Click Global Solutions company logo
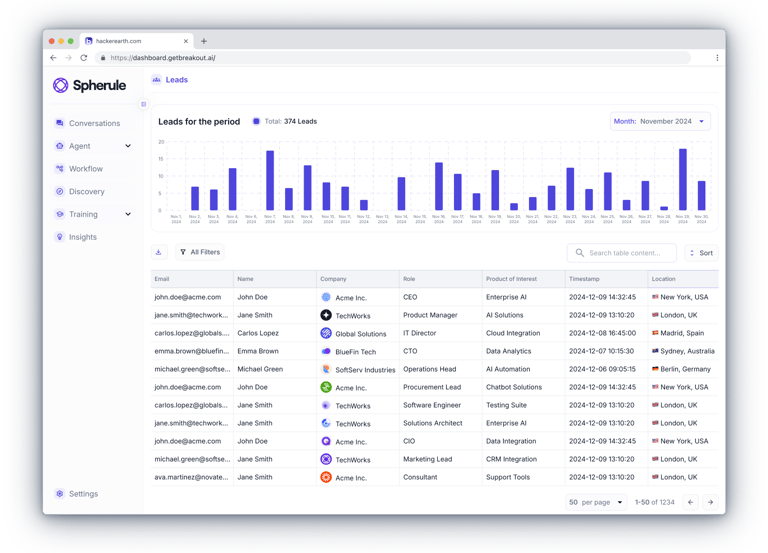768x553 pixels. [x=326, y=333]
